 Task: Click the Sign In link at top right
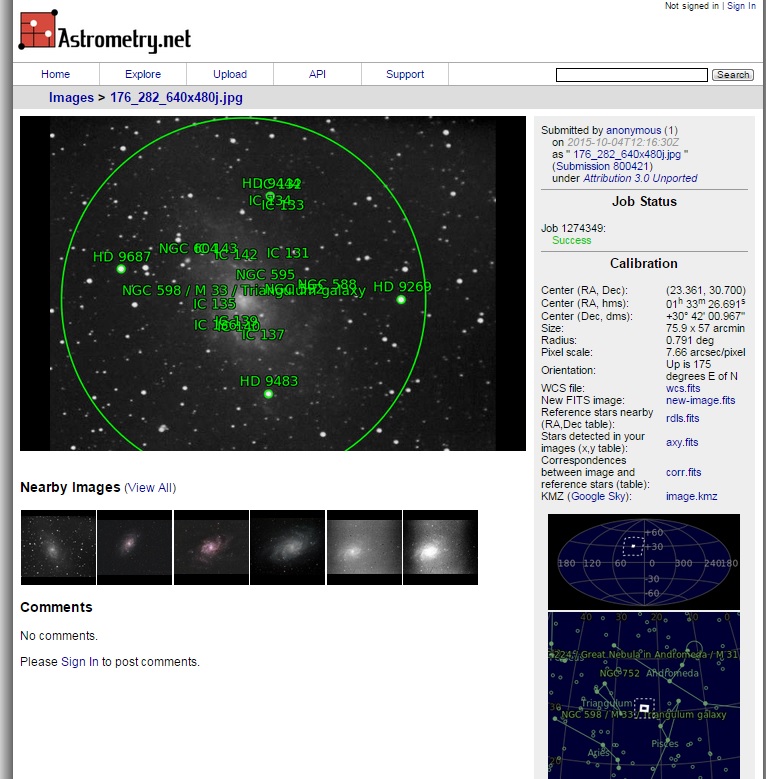pos(741,6)
